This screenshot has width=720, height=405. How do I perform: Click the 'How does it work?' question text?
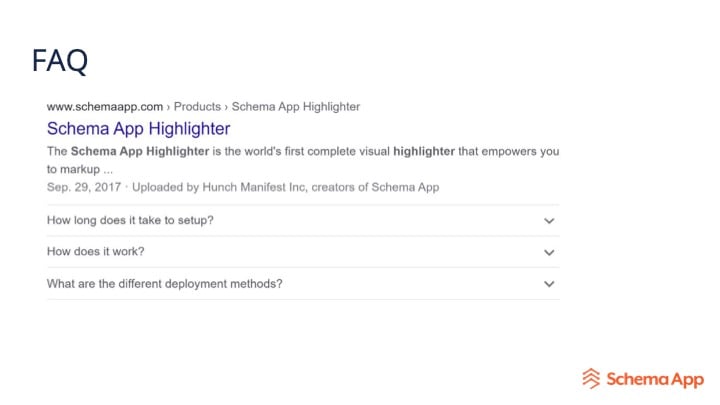coord(96,252)
